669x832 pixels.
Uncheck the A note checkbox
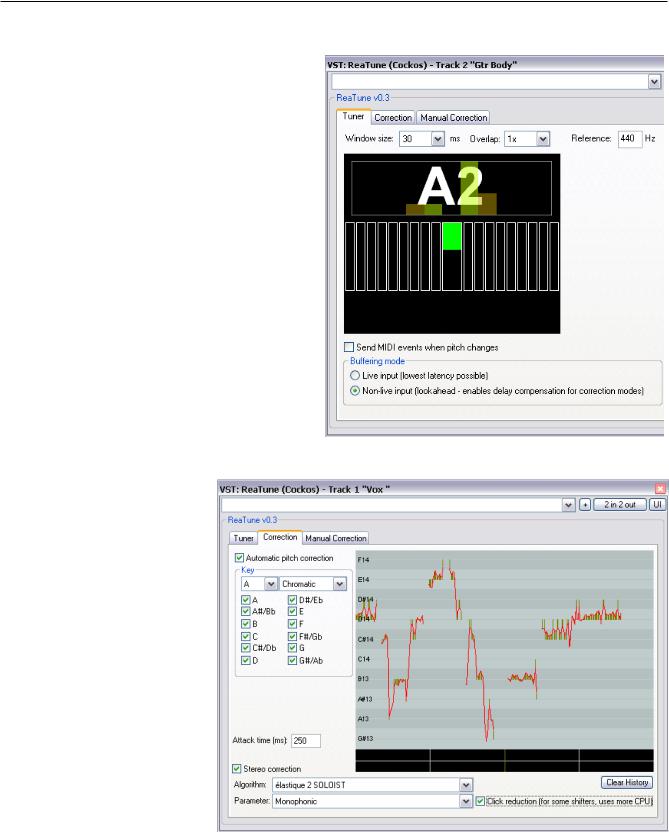tap(246, 600)
